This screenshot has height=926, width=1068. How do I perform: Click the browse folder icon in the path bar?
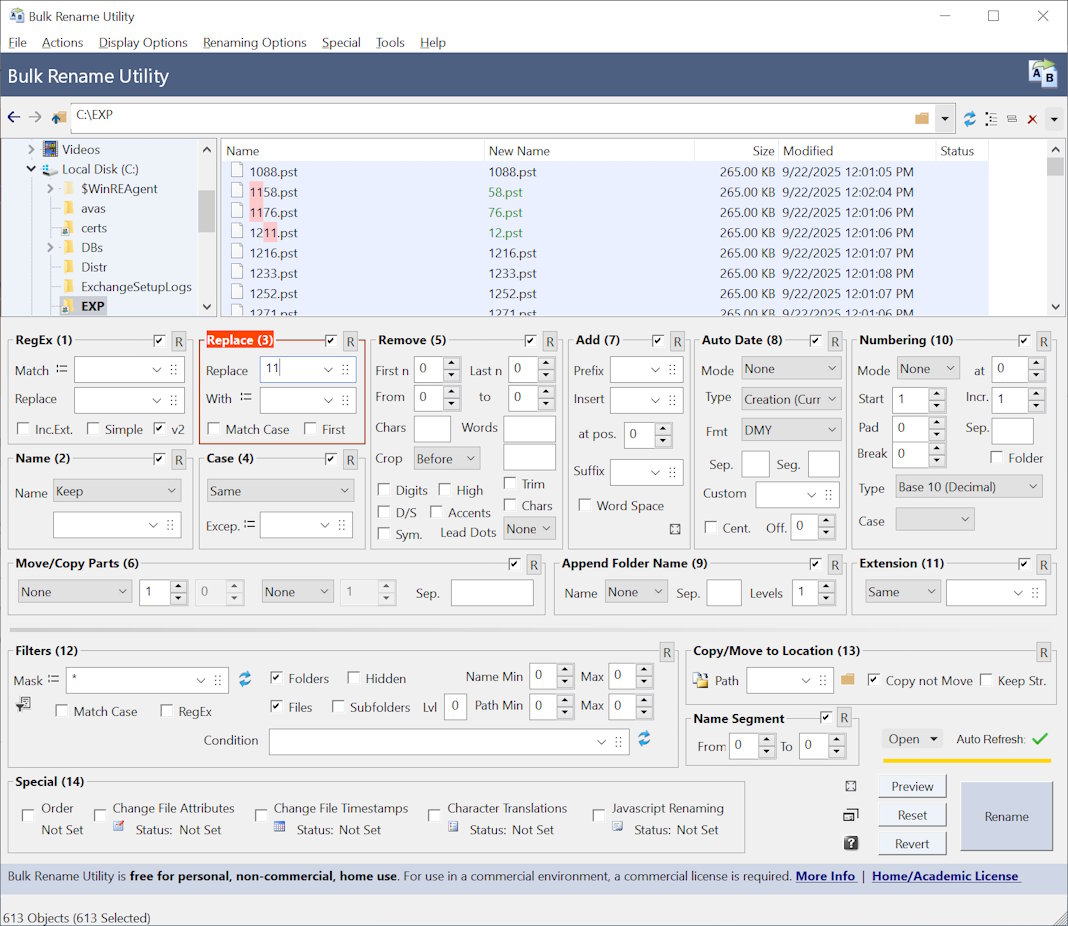(x=921, y=119)
